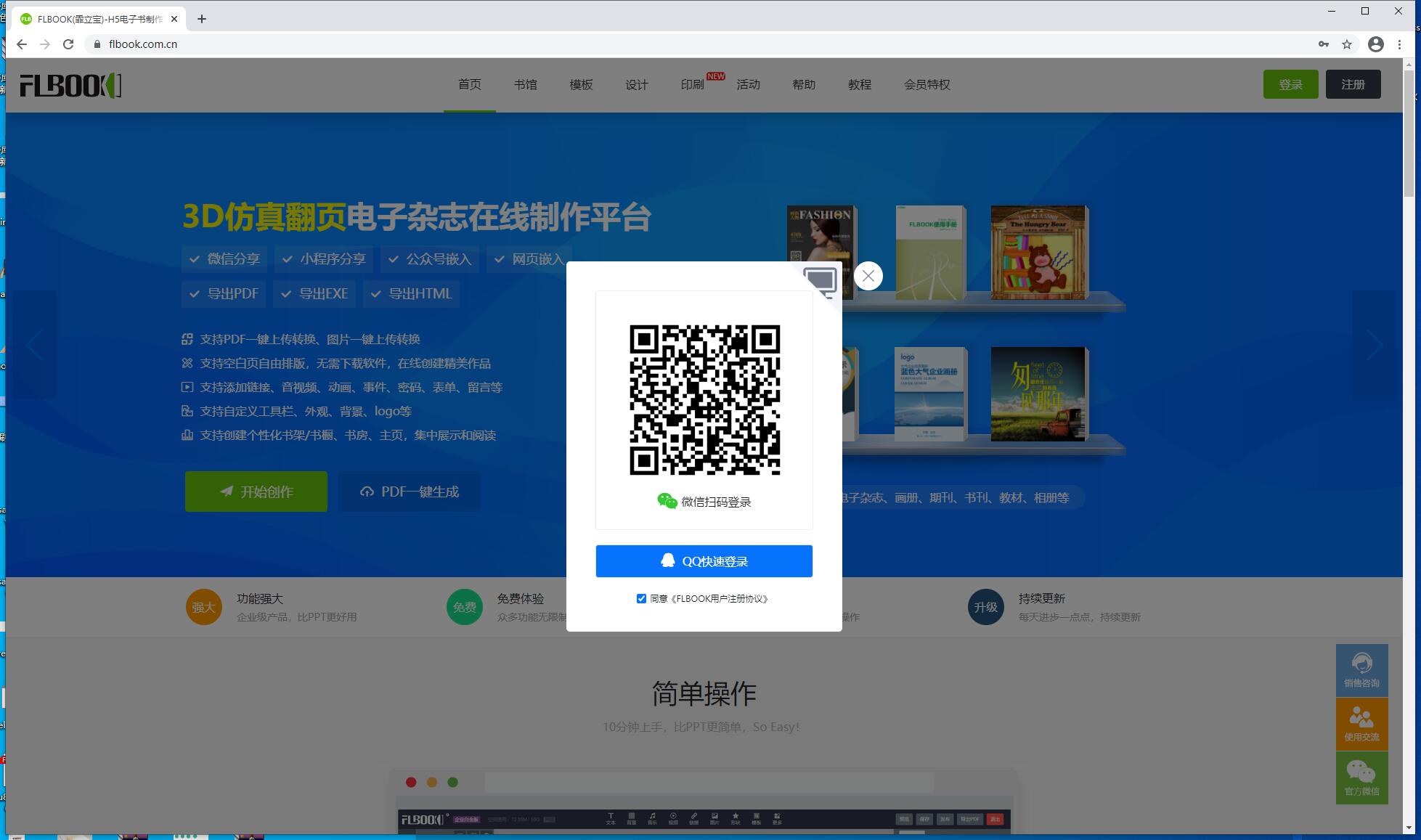Open the 活动 nav item

[x=748, y=85]
